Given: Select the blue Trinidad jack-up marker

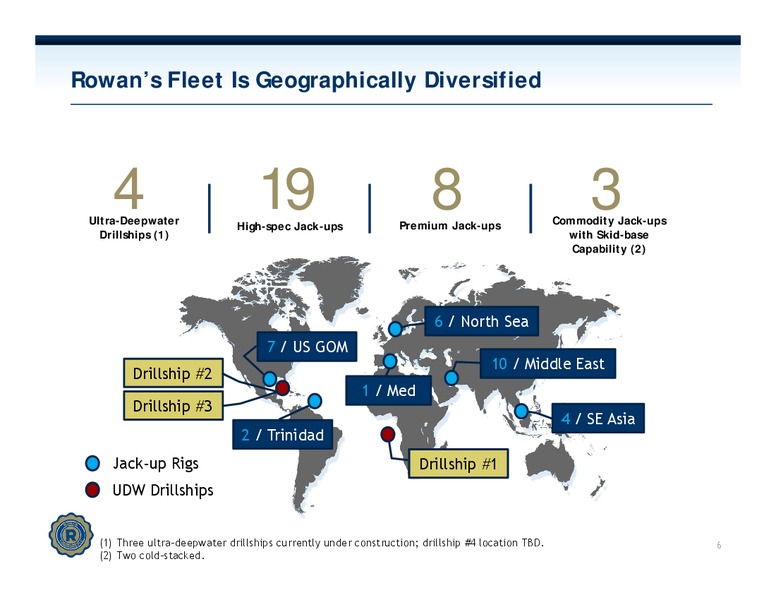Looking at the screenshot, I should click(x=315, y=400).
